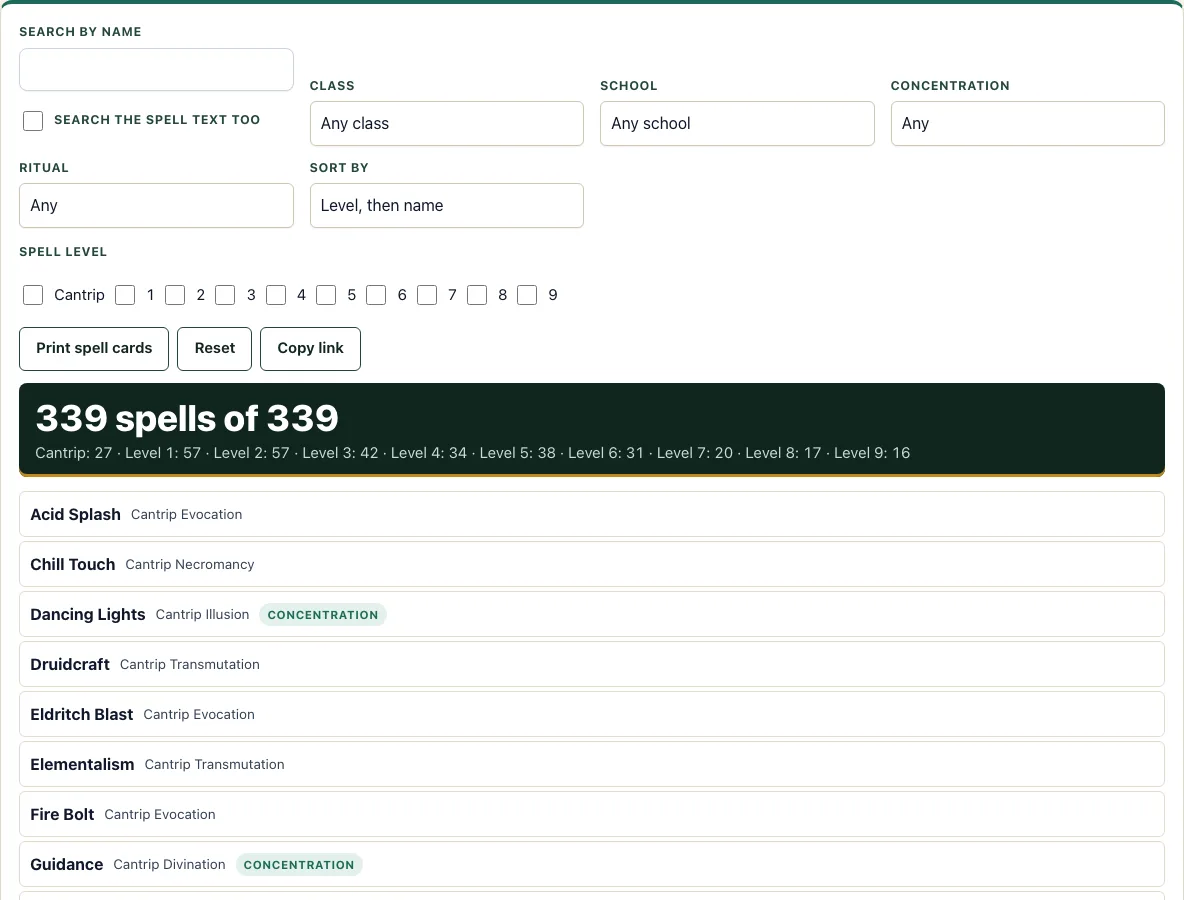Click the Print spell cards button

click(x=94, y=349)
